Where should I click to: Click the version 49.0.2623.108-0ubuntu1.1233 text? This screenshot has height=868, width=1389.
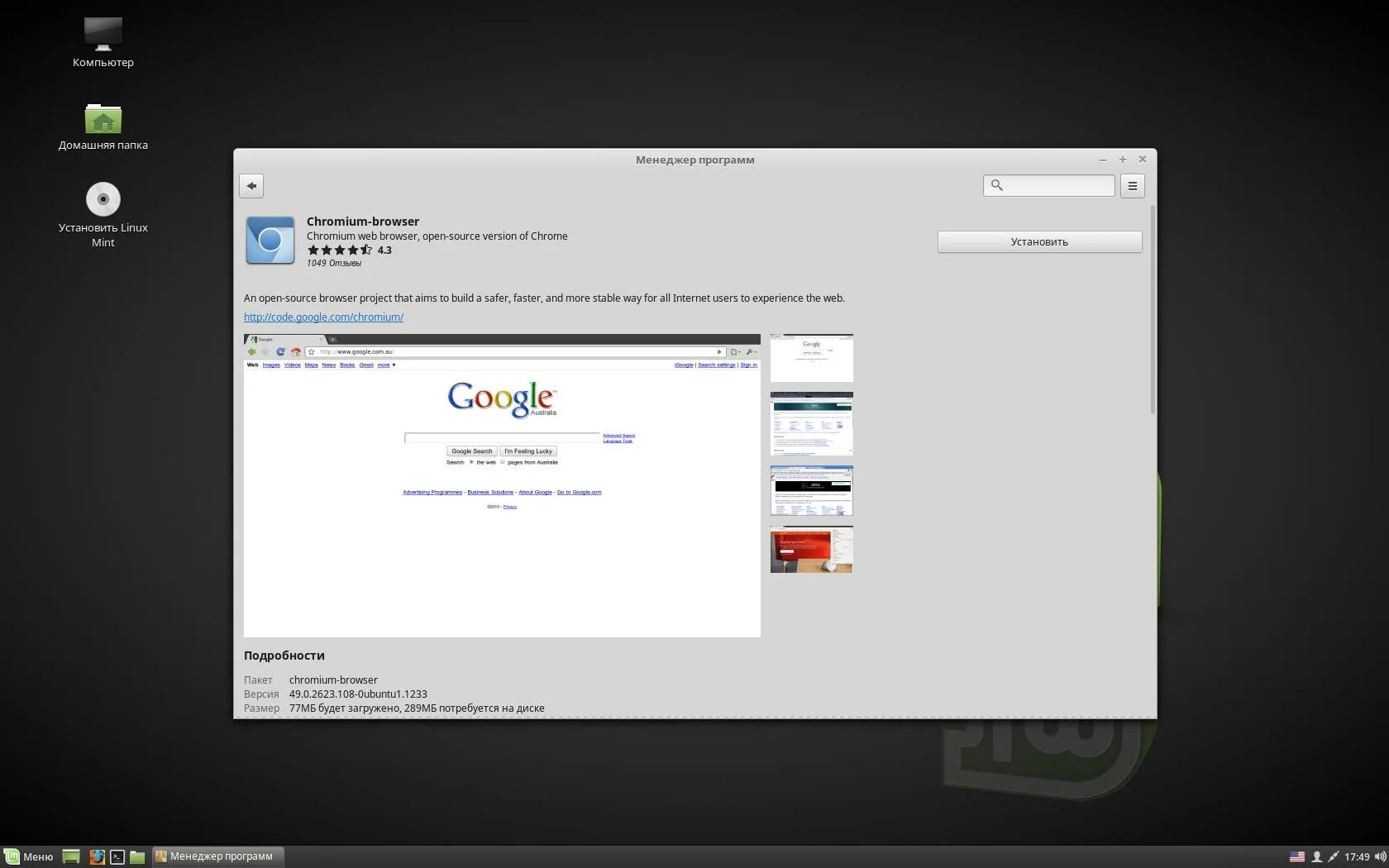358,694
